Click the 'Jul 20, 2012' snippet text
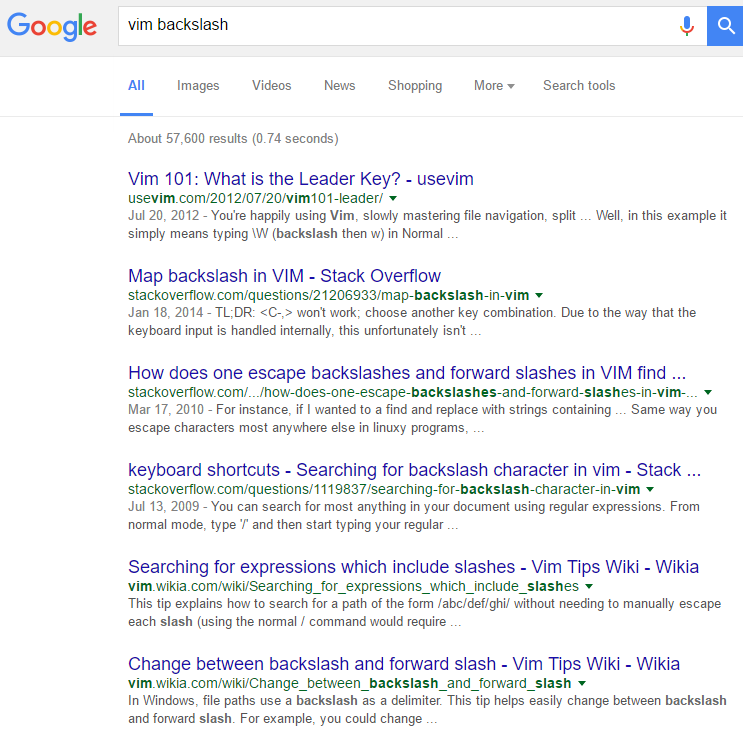Screen dimensions: 743x736 point(427,225)
